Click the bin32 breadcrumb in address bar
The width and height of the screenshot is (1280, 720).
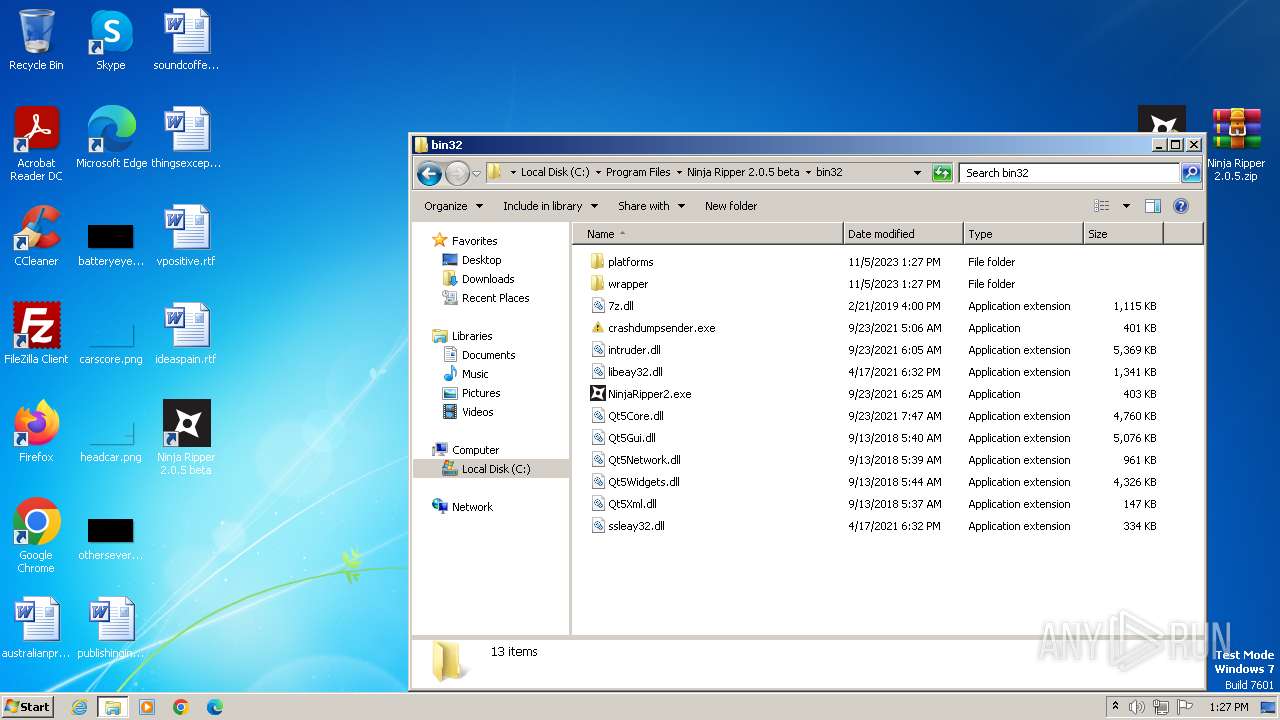(829, 173)
